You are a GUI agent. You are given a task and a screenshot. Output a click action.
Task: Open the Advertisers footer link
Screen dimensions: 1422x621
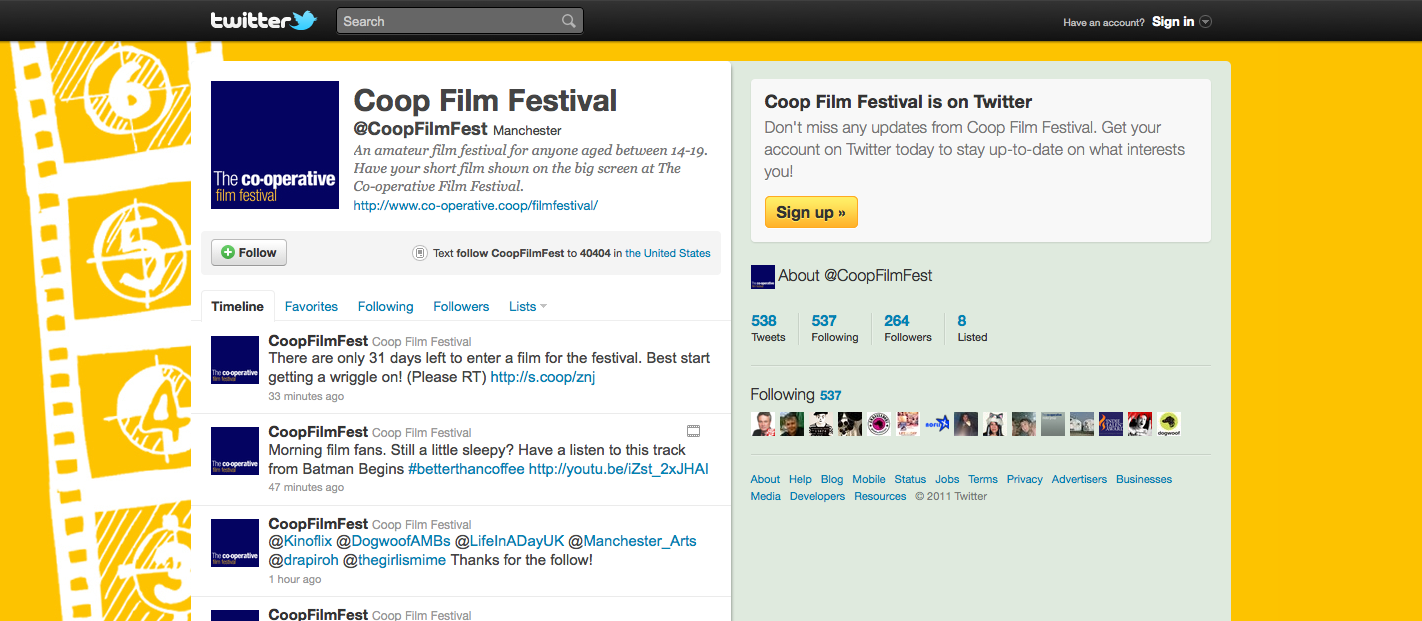pyautogui.click(x=1079, y=480)
